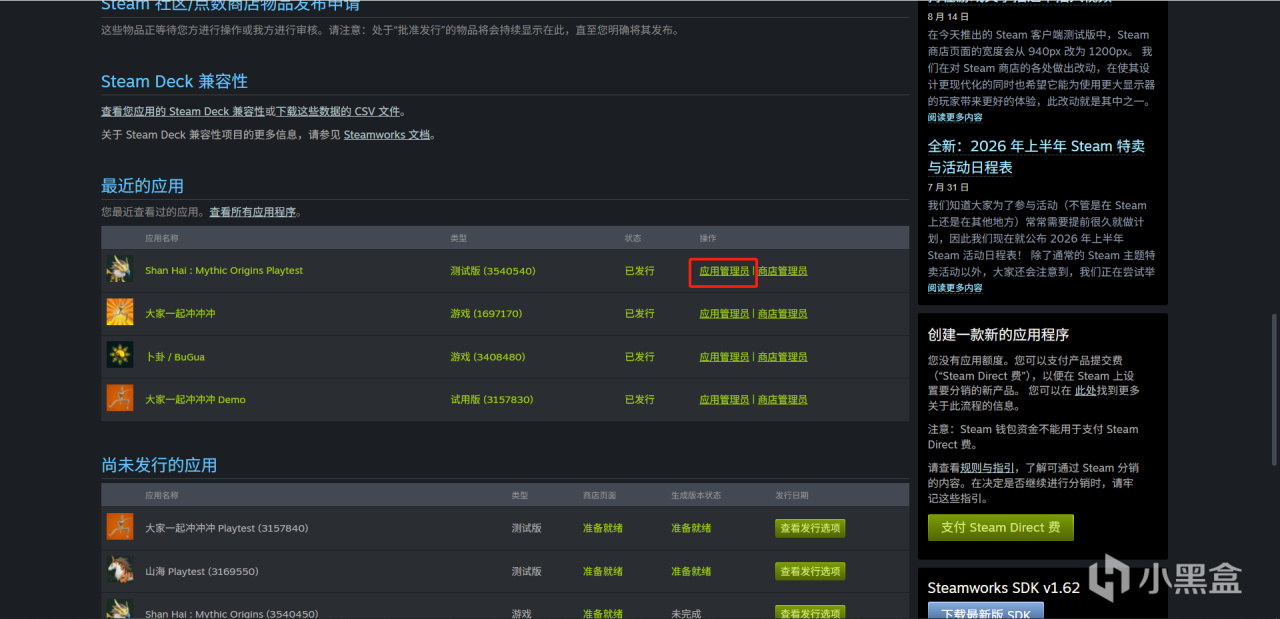Click 阅读更多内容 under the August 14 news
1280x619 pixels.
pos(955,118)
